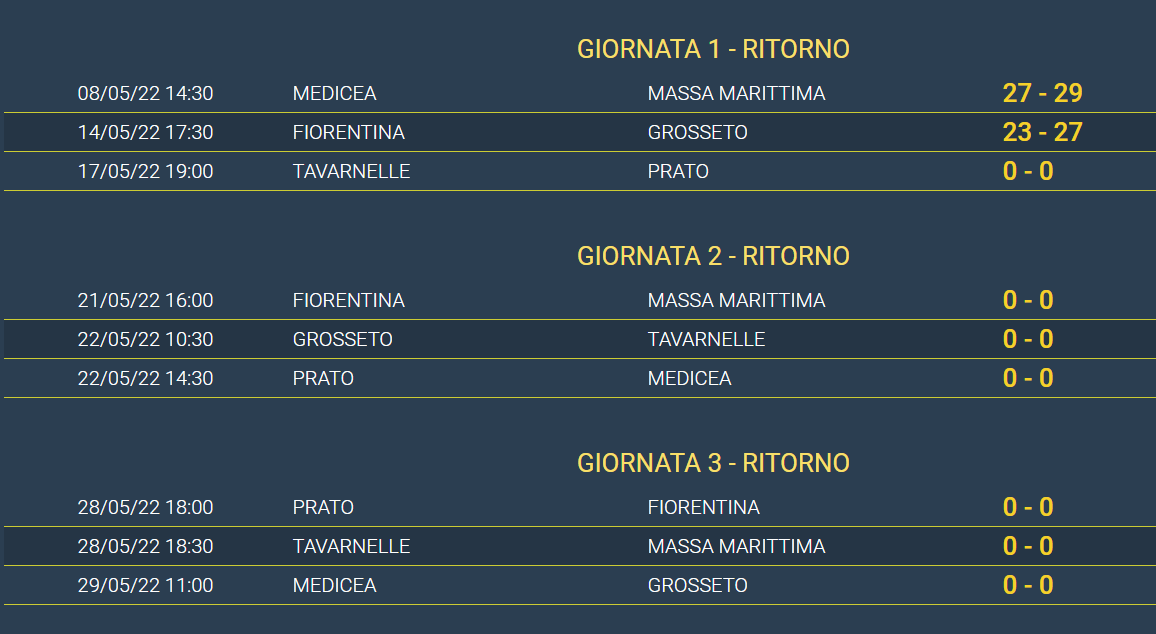Click the Medicea vs Massa Marittima score 27 - 29
1156x634 pixels.
point(1042,93)
